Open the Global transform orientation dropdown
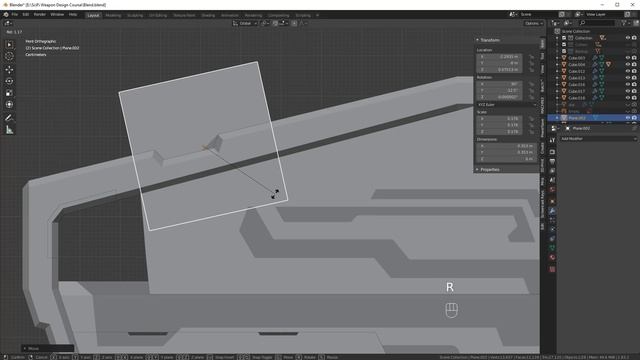Image resolution: width=640 pixels, height=360 pixels. 245,23
